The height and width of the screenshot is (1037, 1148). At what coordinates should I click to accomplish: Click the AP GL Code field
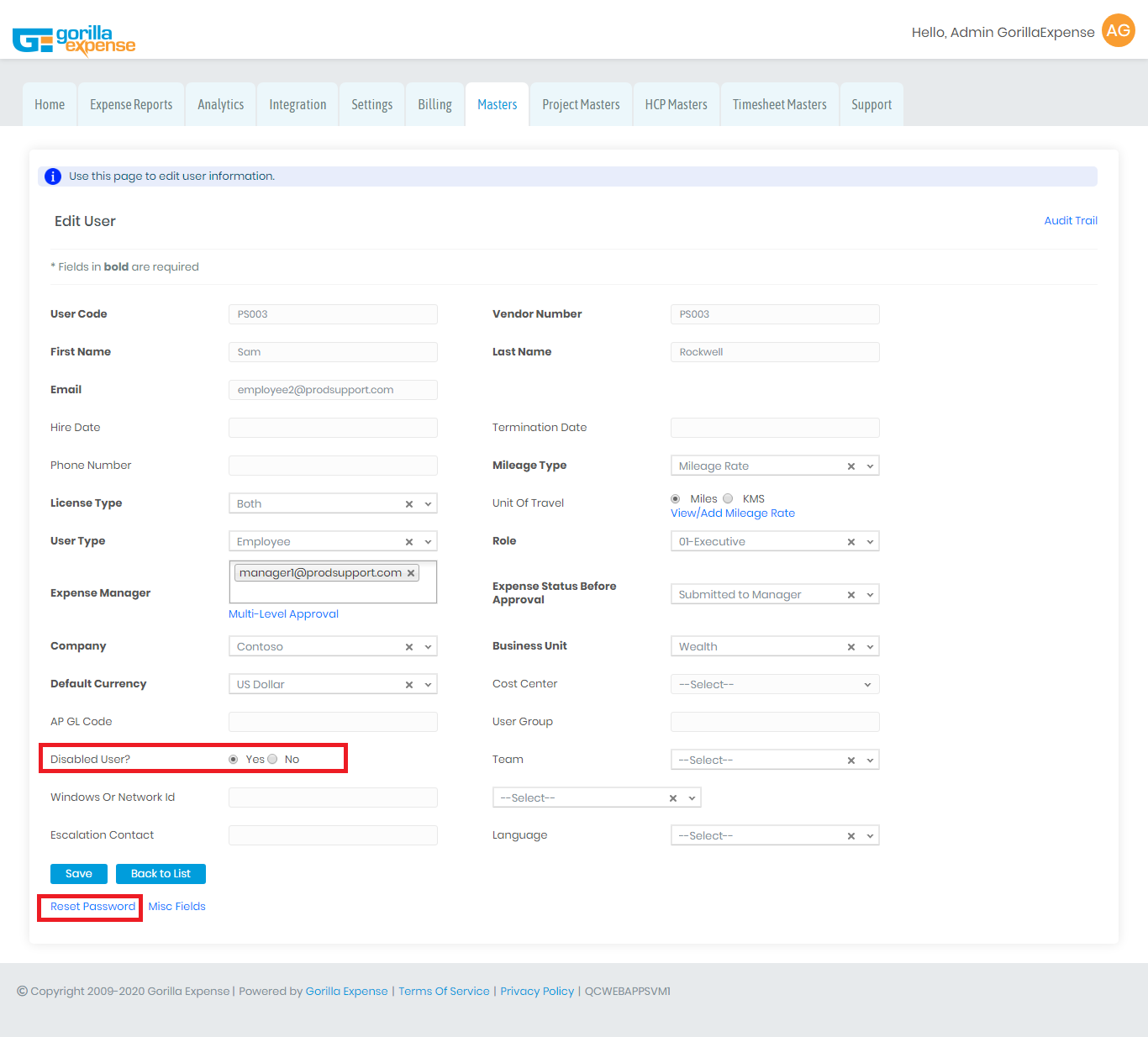tap(333, 722)
